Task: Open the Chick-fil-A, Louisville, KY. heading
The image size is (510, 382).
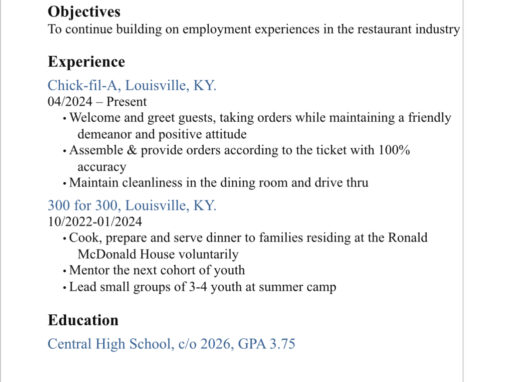Action: coord(132,86)
